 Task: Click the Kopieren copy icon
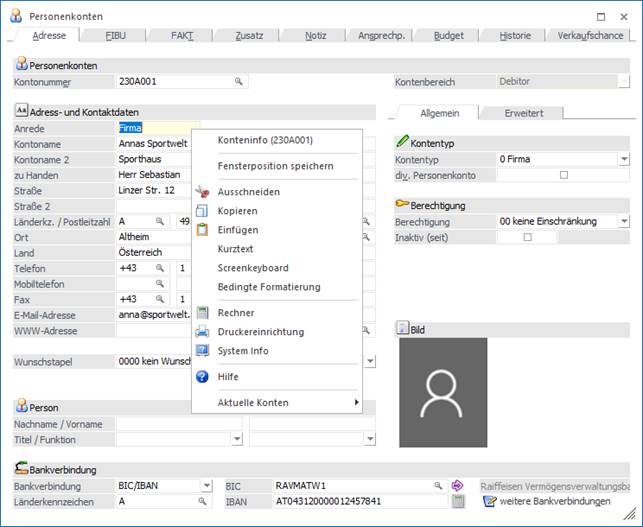pos(202,211)
